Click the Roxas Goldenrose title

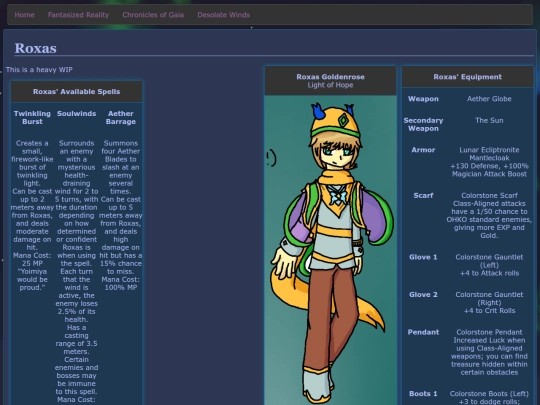coord(330,77)
